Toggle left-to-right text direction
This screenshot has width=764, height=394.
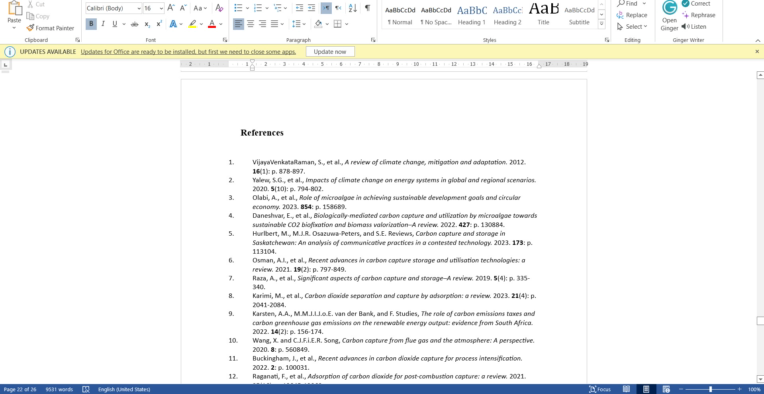coord(326,8)
